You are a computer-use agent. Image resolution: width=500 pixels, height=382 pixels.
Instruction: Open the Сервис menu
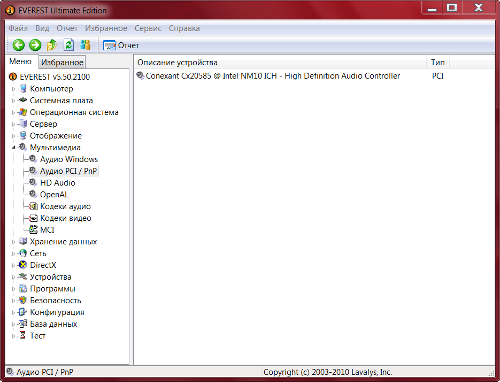click(148, 28)
